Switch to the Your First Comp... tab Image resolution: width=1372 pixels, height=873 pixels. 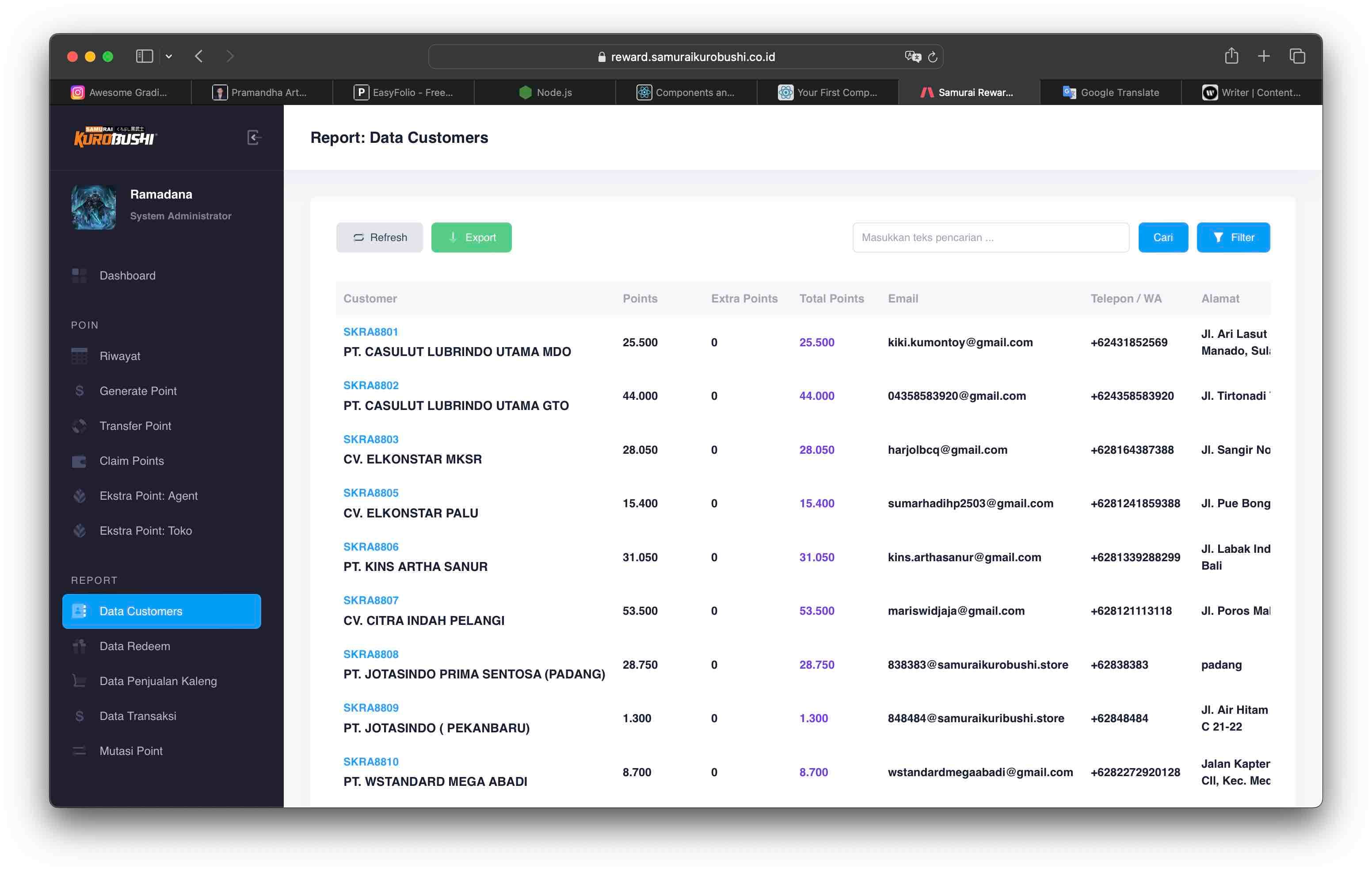[x=827, y=92]
